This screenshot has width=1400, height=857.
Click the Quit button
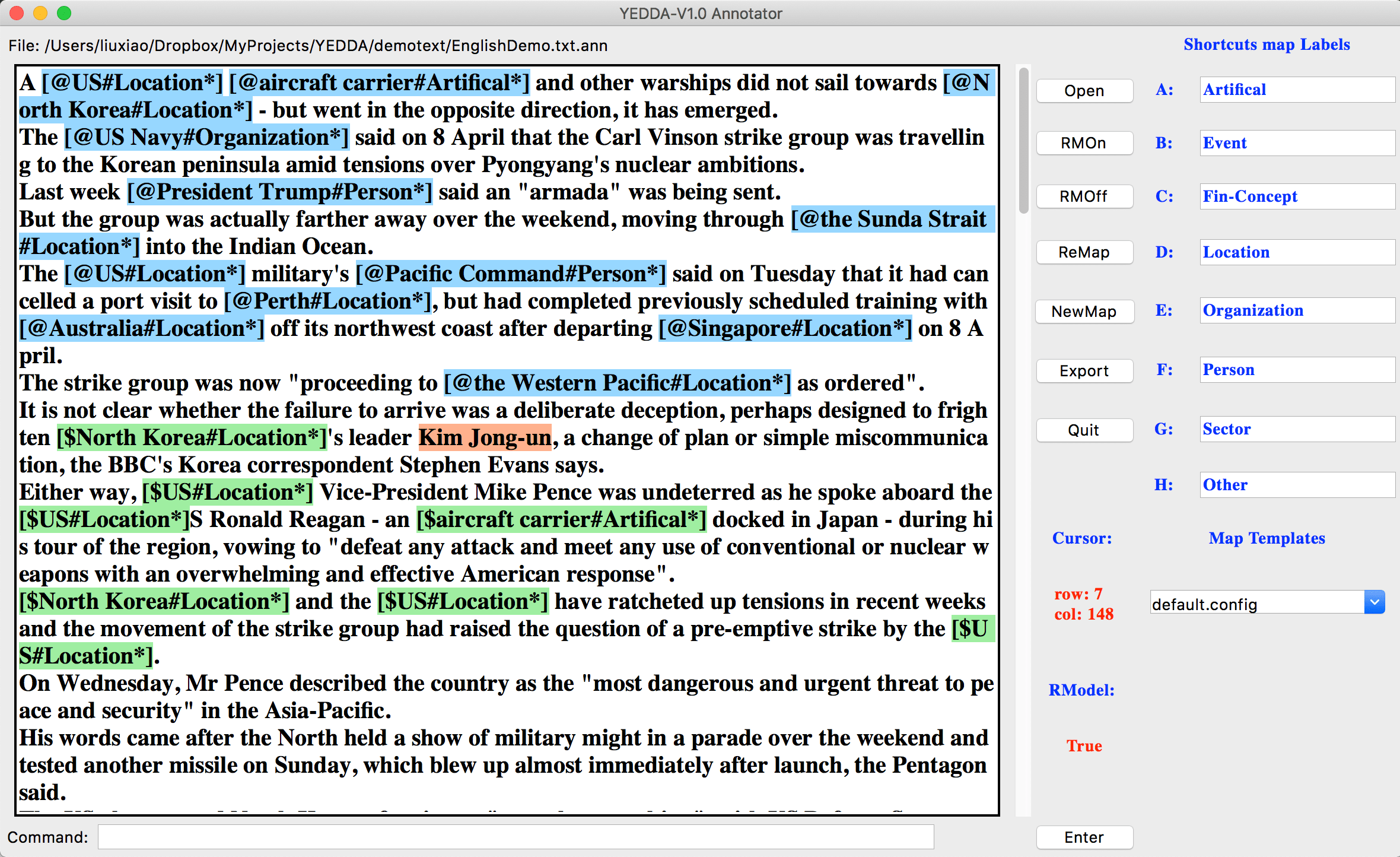click(x=1084, y=430)
